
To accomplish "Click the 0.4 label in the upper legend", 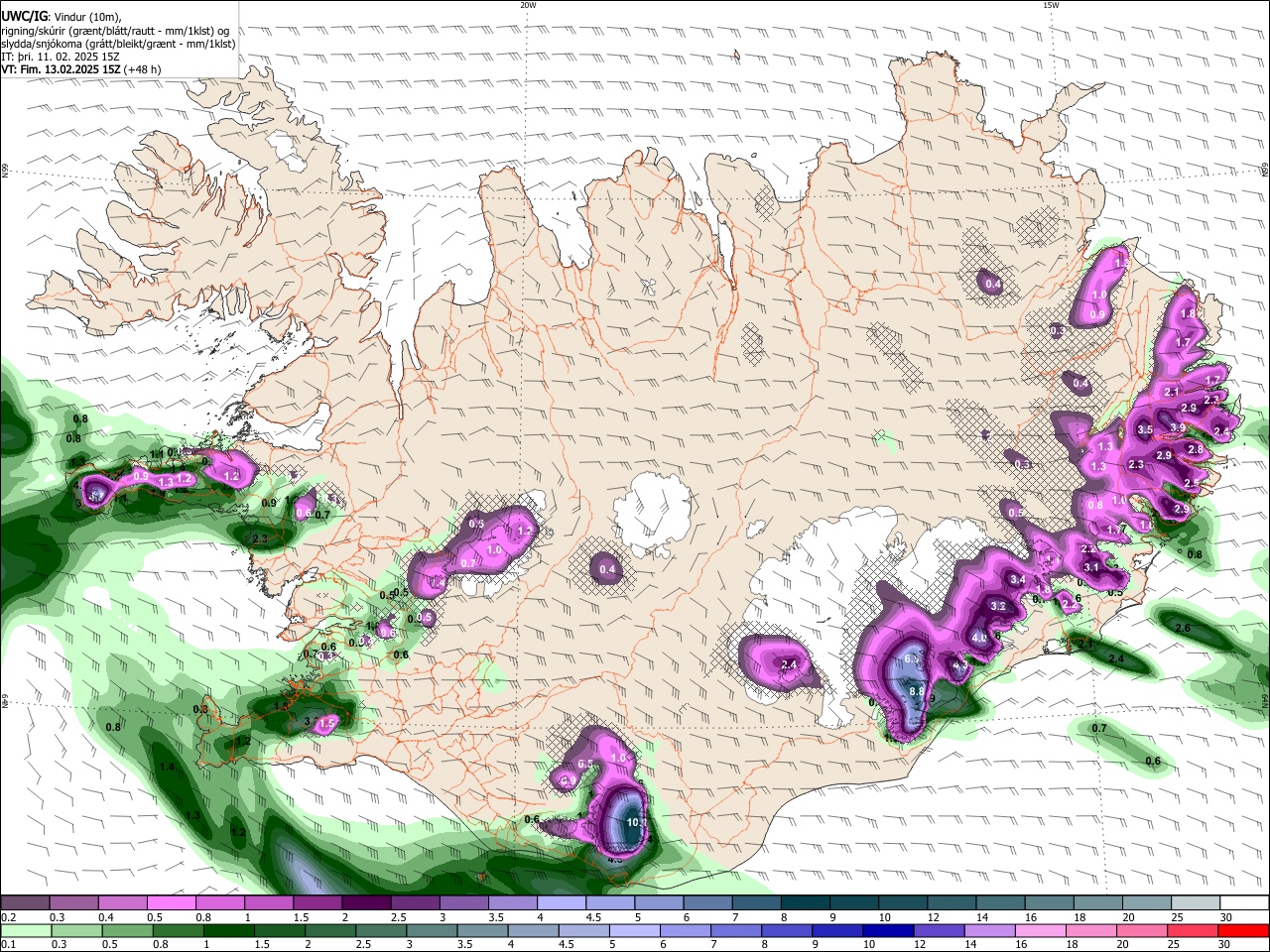I will [106, 917].
